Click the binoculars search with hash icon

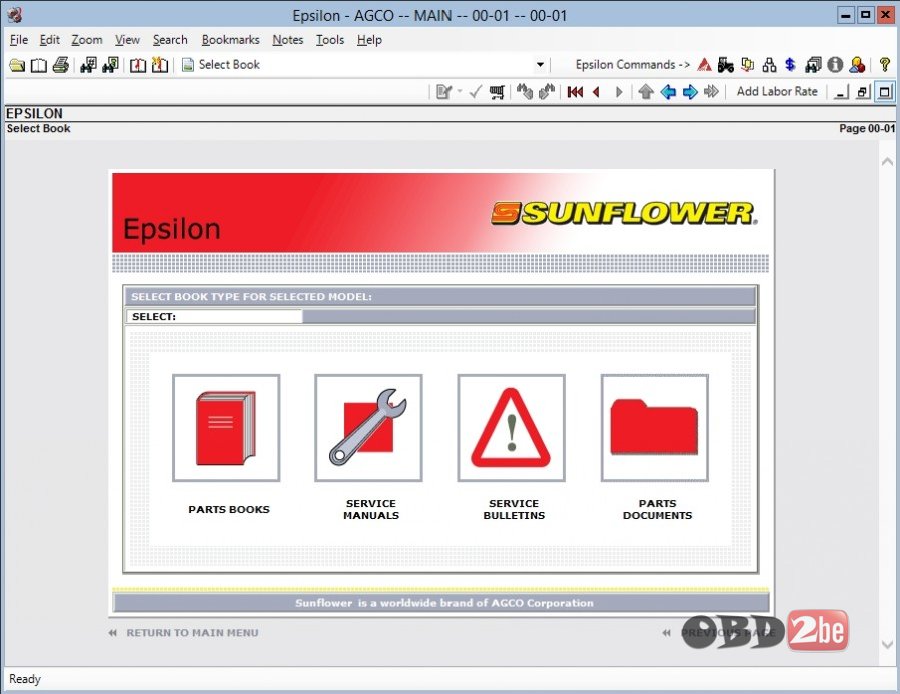(x=88, y=65)
